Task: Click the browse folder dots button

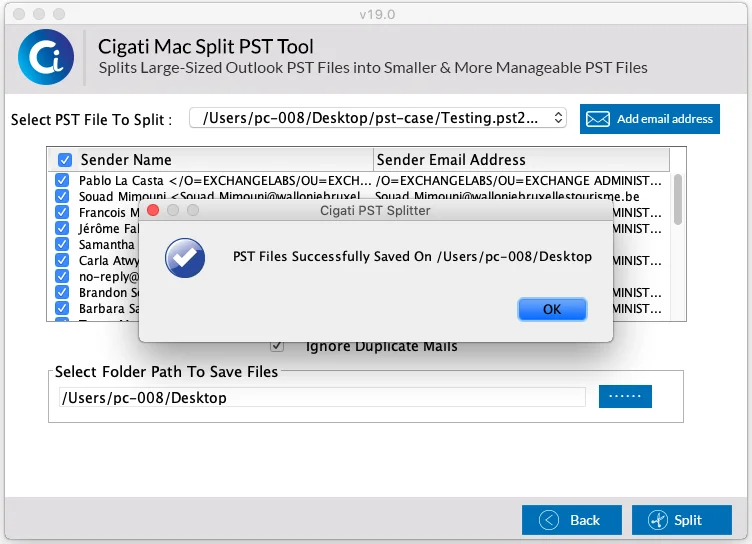Action: coord(625,396)
